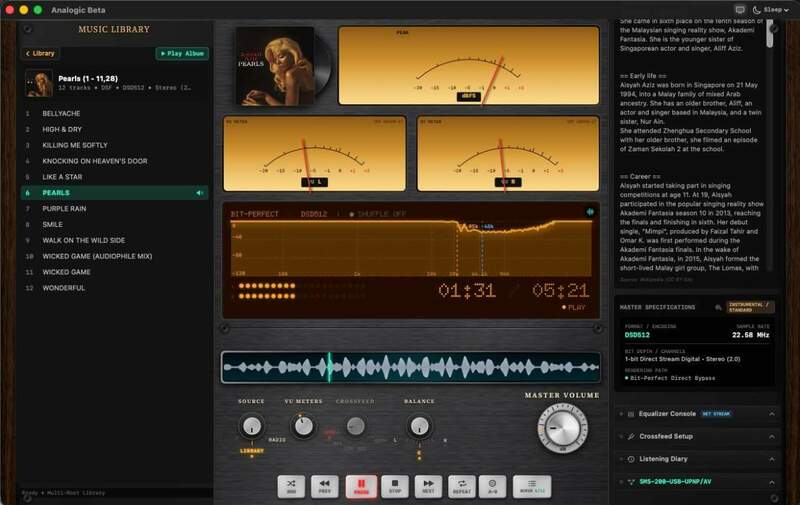Click the Master Volume knob

click(x=562, y=427)
